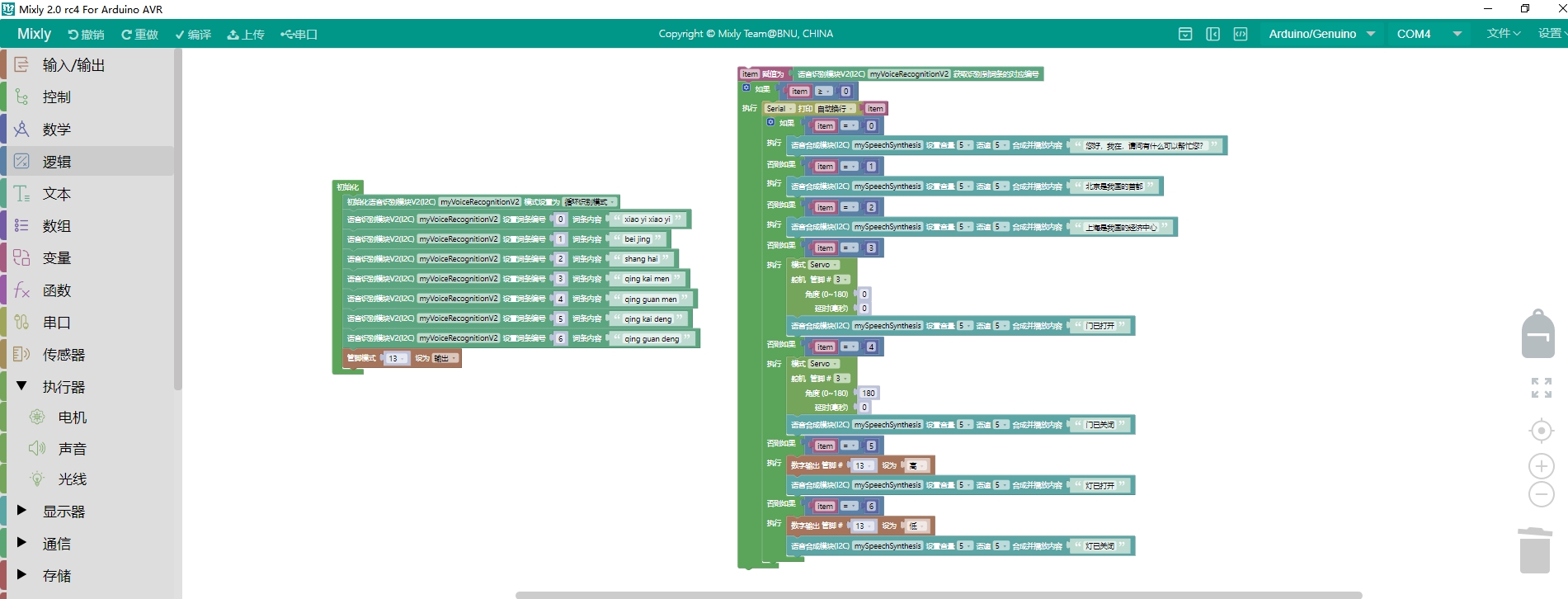Click the outer 如果 block gear icon
1568x599 pixels.
pyautogui.click(x=746, y=87)
